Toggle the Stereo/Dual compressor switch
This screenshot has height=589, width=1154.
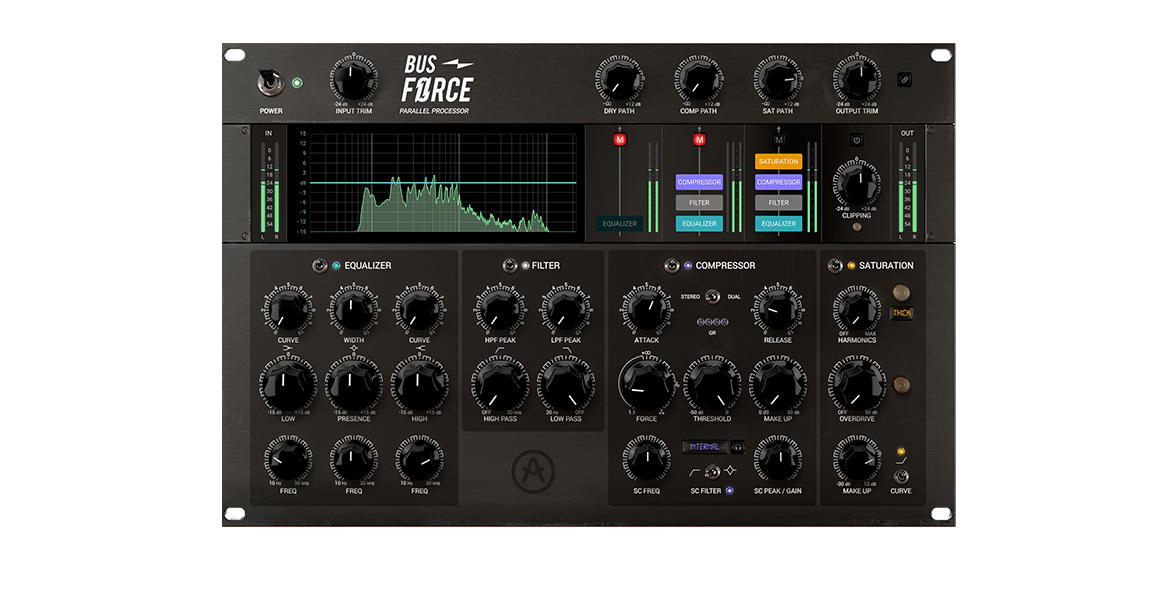712,297
